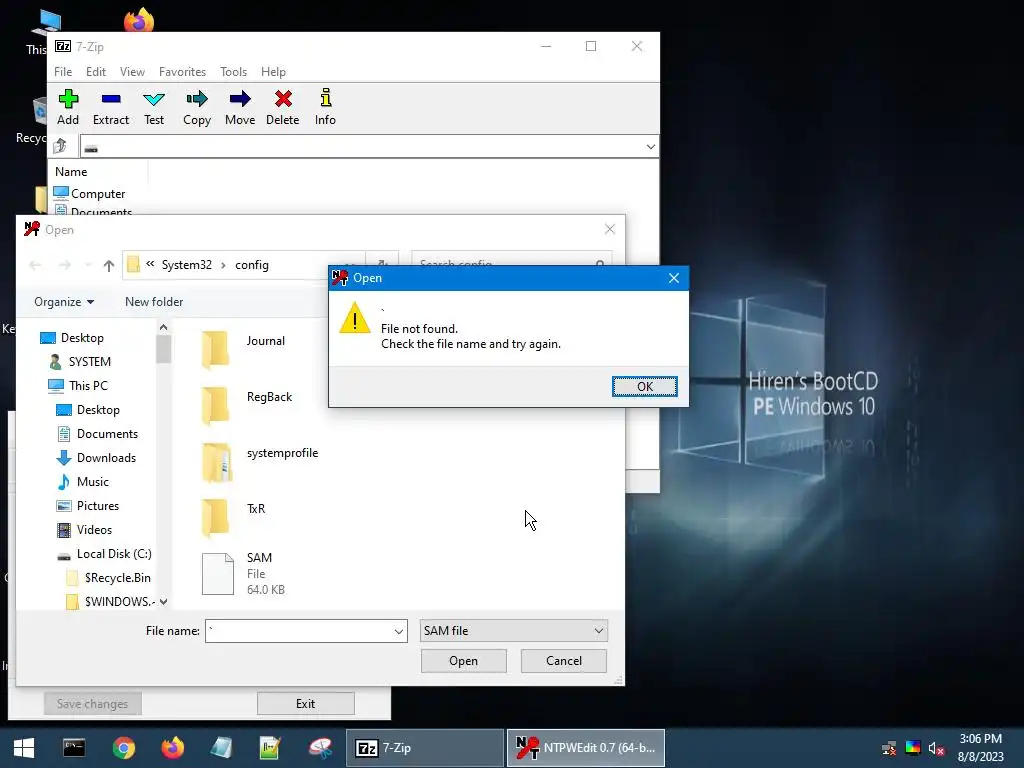Click the Back arrow in Open dialog
Viewport: 1024px width, 768px height.
coord(35,265)
